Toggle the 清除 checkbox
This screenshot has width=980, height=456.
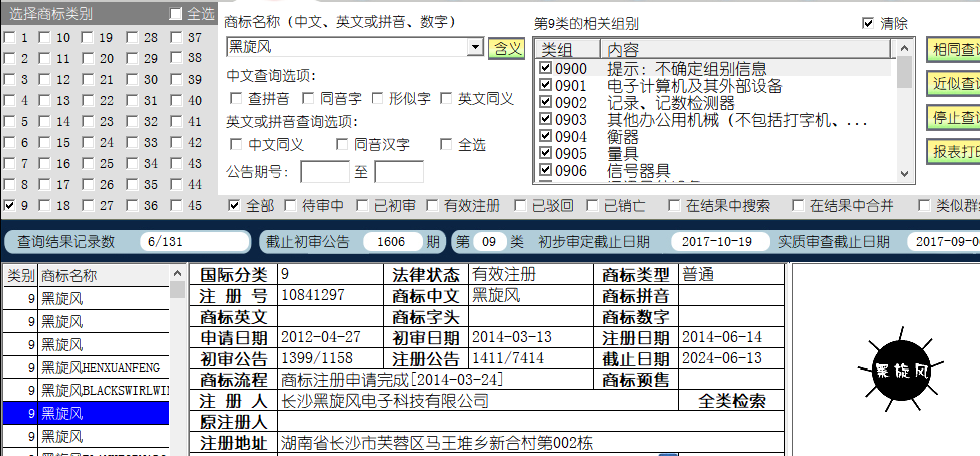click(x=868, y=23)
